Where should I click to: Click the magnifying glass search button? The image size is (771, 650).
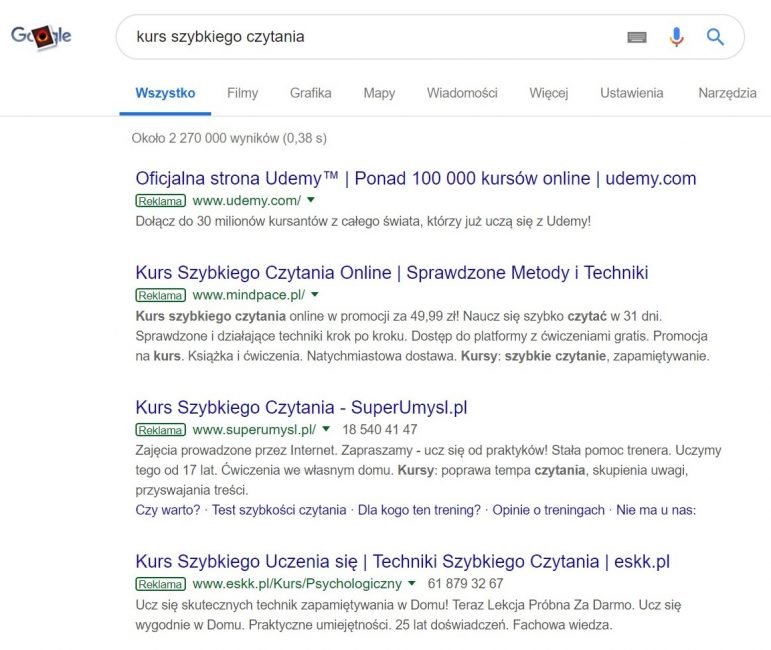point(715,37)
